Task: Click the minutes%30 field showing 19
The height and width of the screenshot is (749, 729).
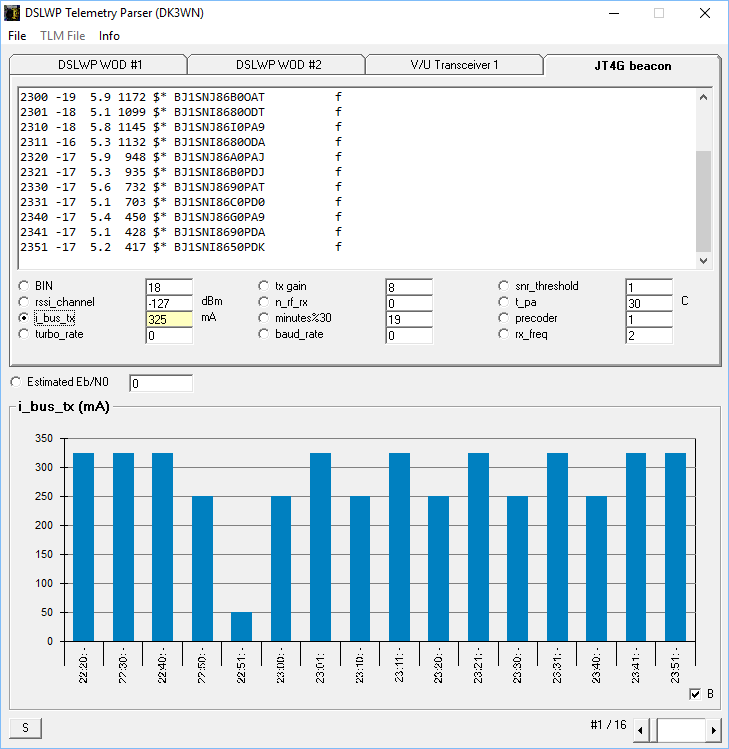Action: 409,319
